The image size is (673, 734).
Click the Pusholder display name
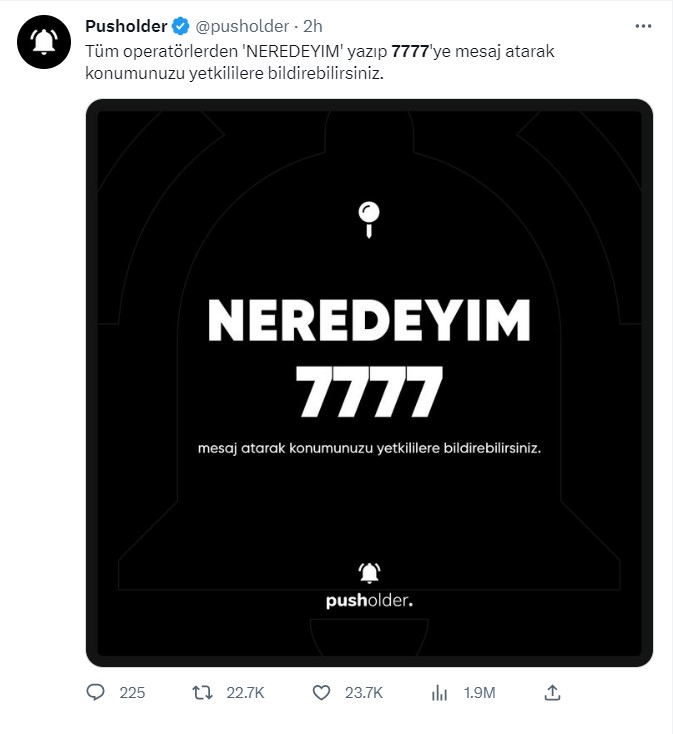pyautogui.click(x=126, y=26)
